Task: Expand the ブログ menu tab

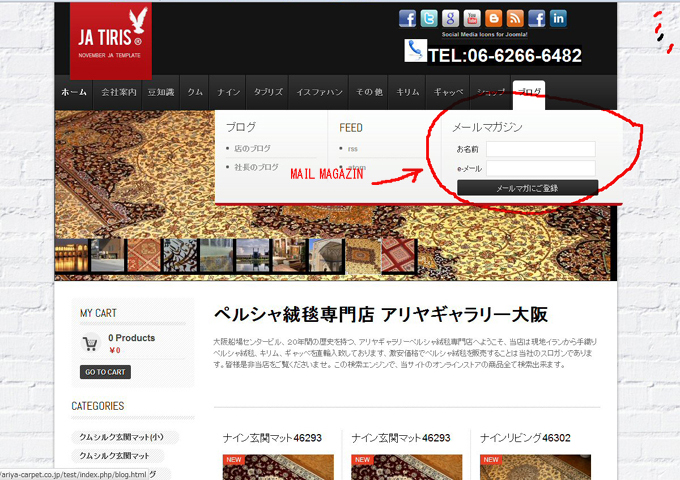Action: pos(529,92)
